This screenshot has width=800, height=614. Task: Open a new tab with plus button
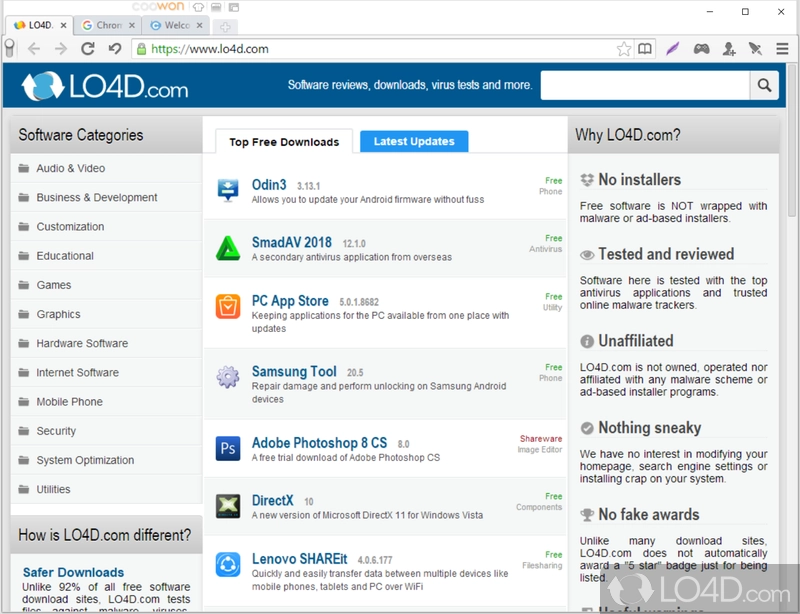[225, 27]
